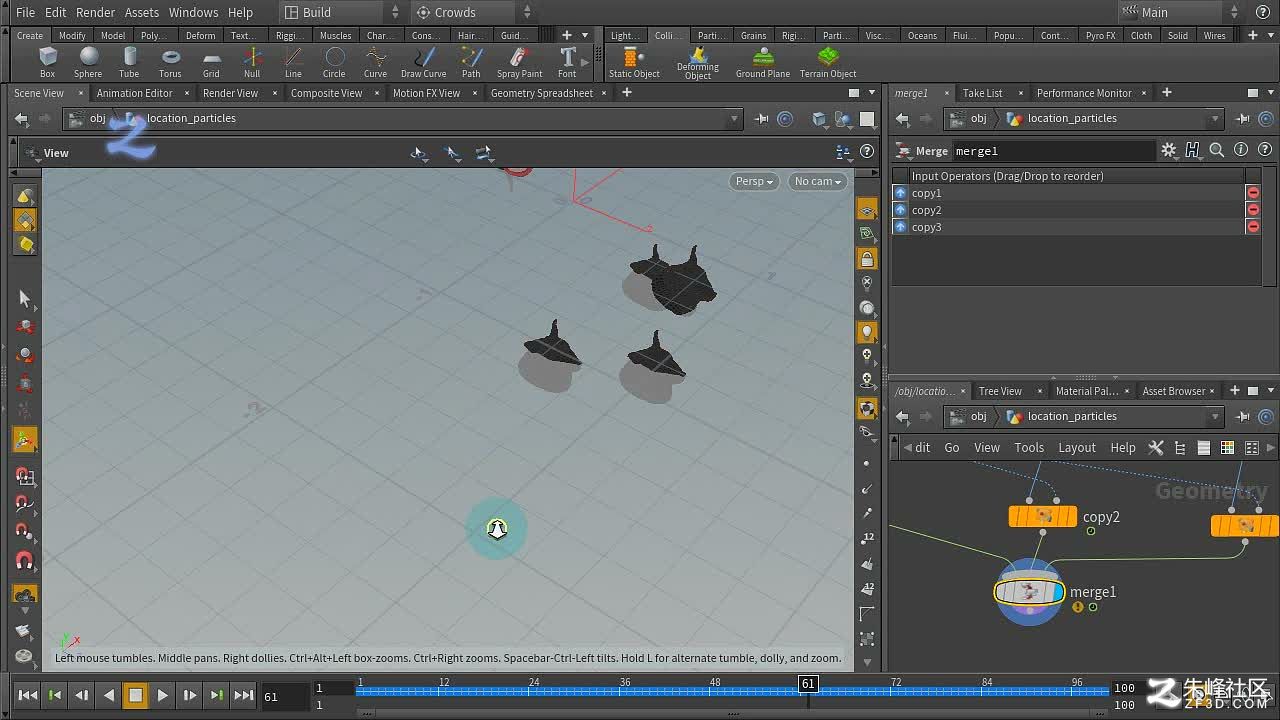
Task: Toggle copy2 input enable icon
Action: [x=901, y=210]
